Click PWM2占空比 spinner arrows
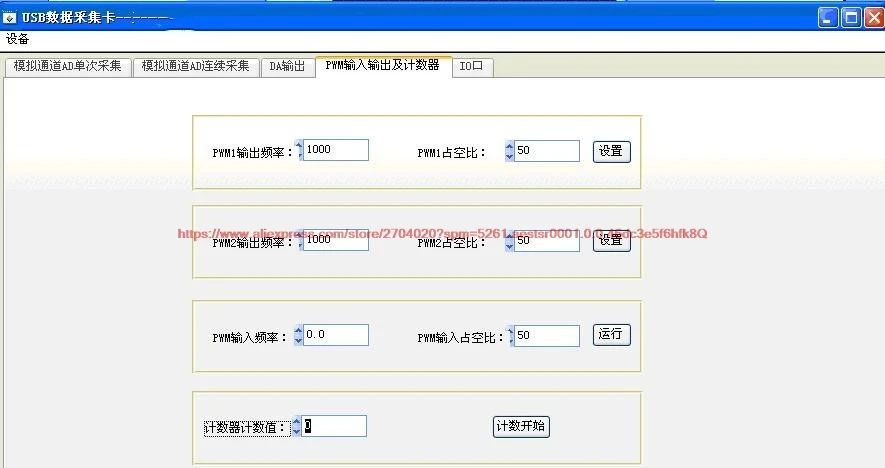Viewport: 885px width, 468px height. click(509, 241)
